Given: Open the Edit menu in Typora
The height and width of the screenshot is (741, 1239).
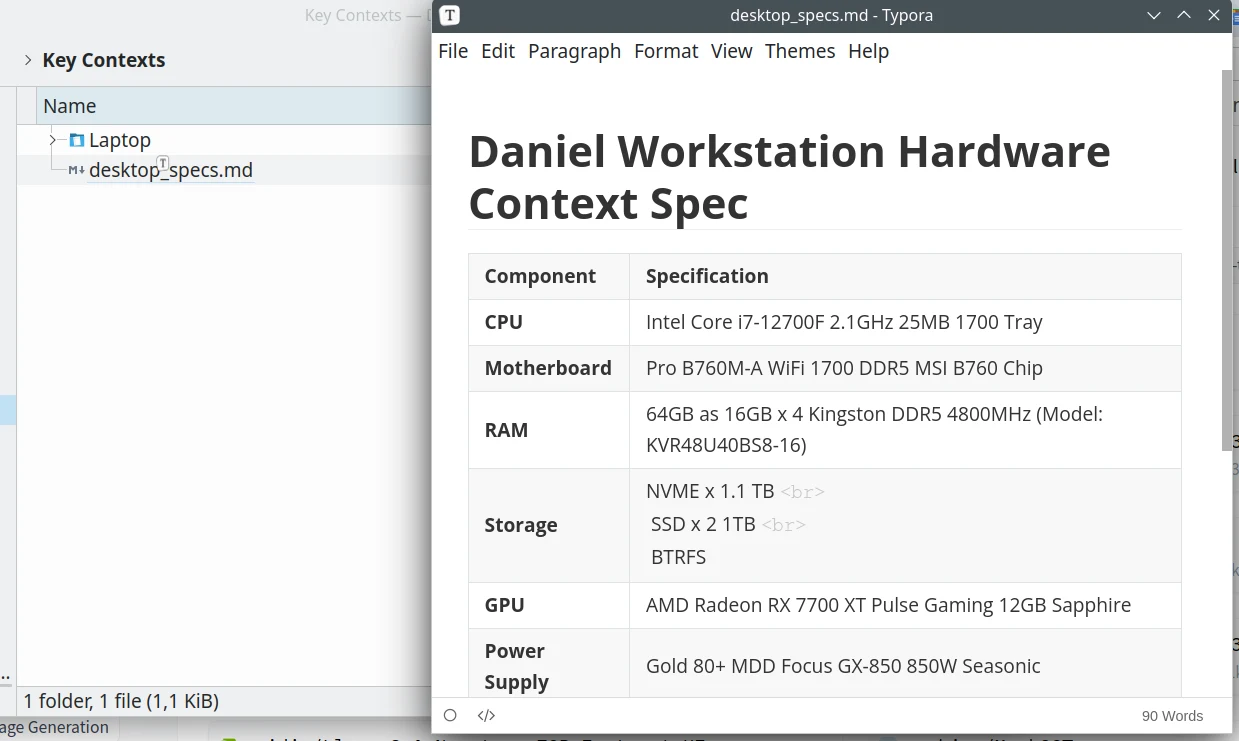Looking at the screenshot, I should pos(498,51).
